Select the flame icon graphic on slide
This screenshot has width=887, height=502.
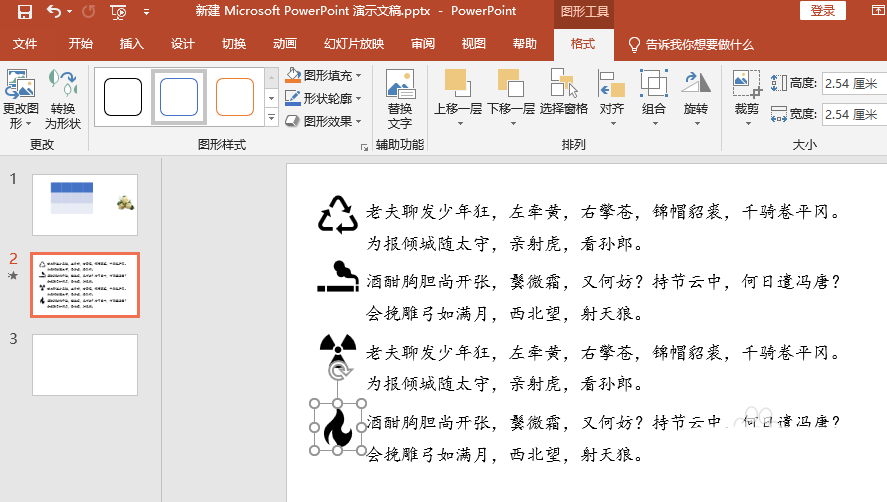click(338, 427)
